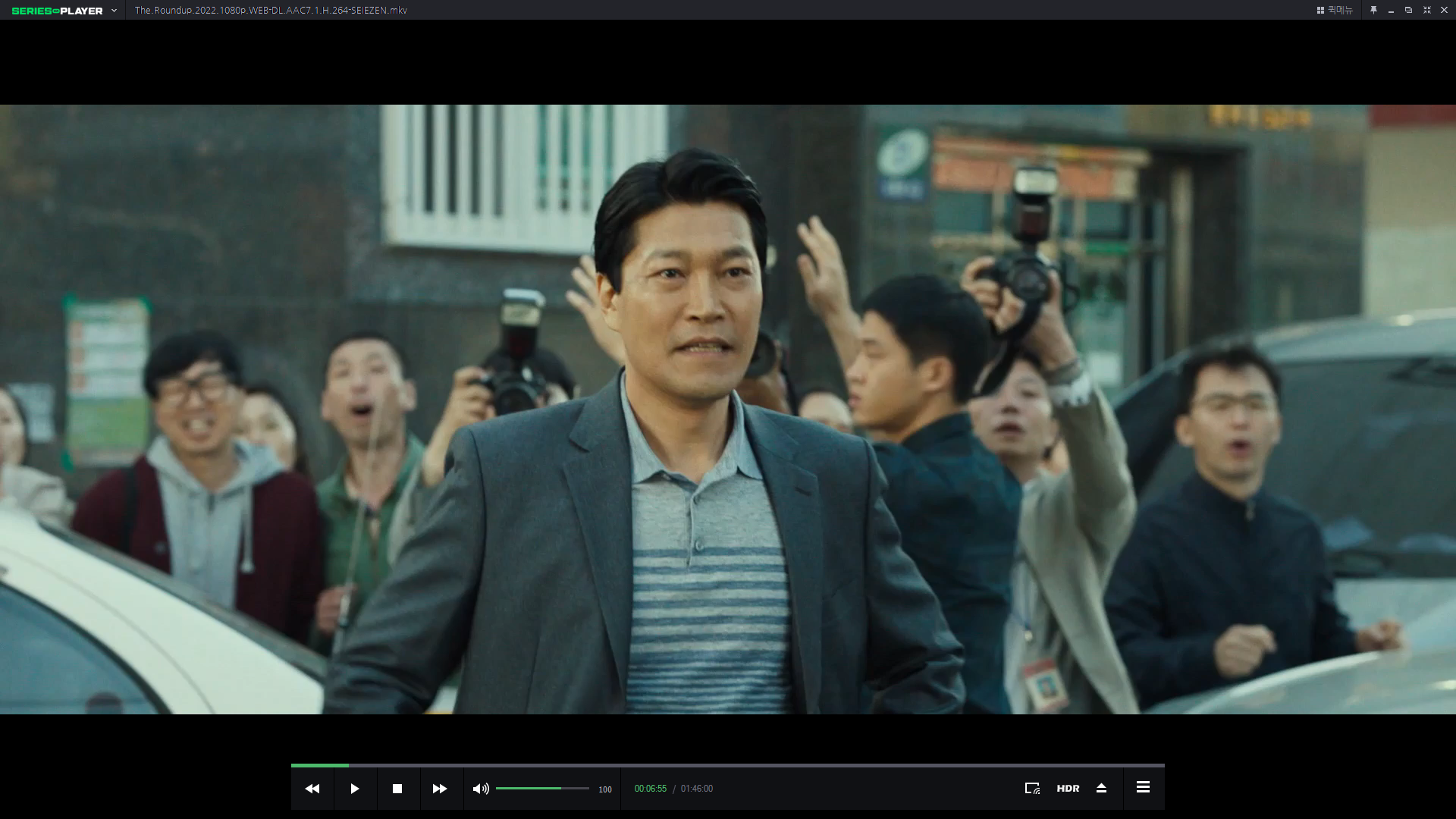1456x819 pixels.
Task: Stop the video with the stop button
Action: (397, 789)
